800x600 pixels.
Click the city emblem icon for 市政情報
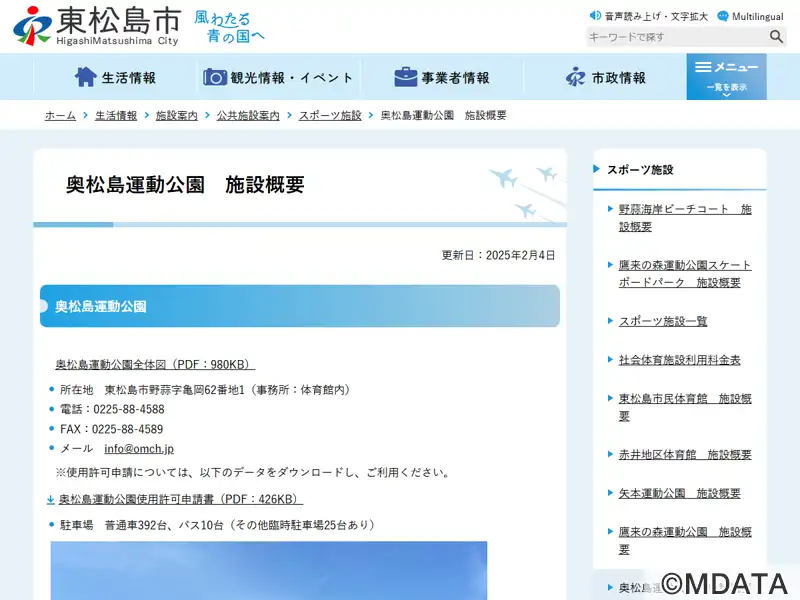pos(575,77)
